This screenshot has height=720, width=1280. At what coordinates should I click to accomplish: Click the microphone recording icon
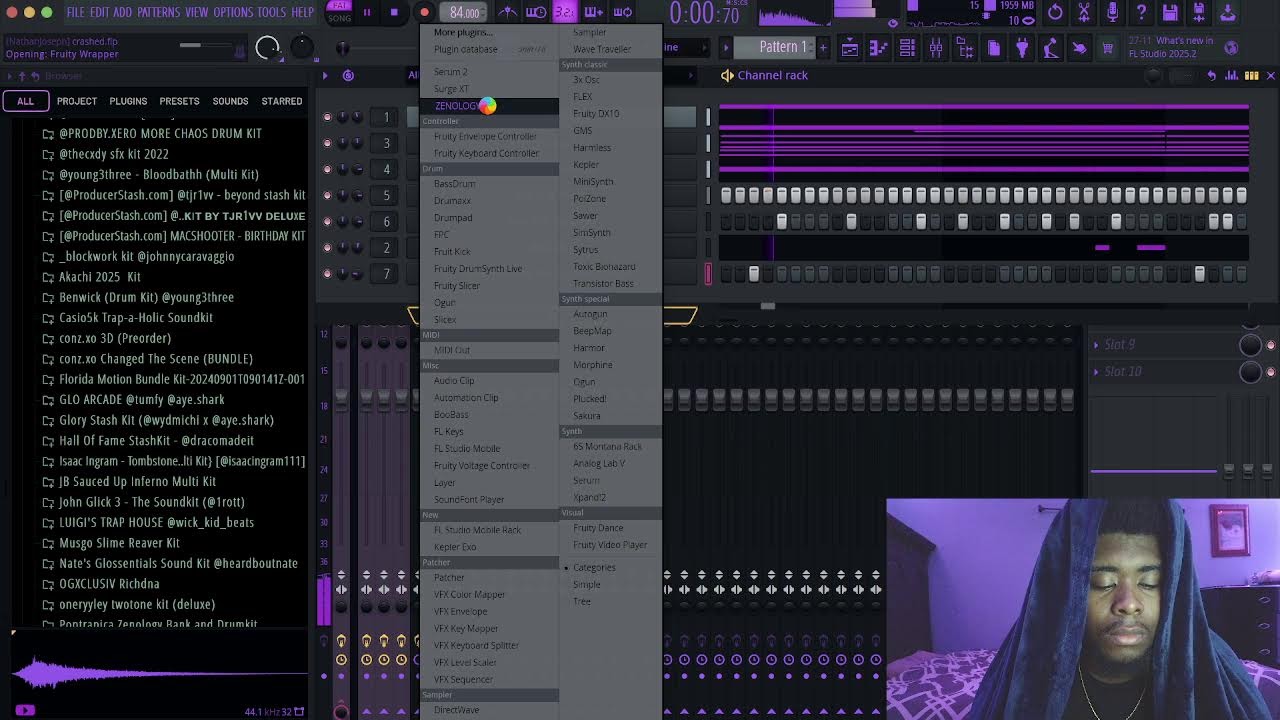1112,13
